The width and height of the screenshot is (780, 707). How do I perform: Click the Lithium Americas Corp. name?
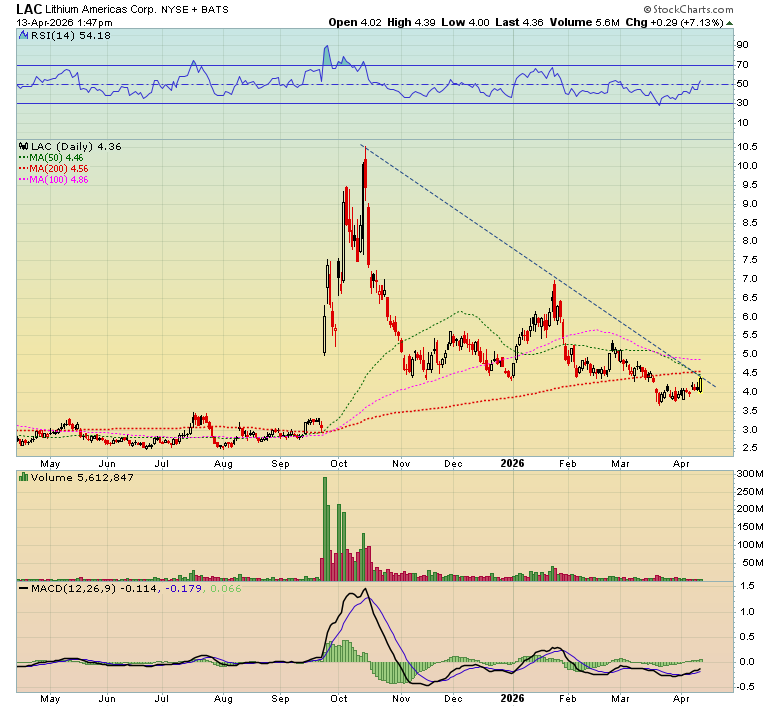pyautogui.click(x=101, y=9)
